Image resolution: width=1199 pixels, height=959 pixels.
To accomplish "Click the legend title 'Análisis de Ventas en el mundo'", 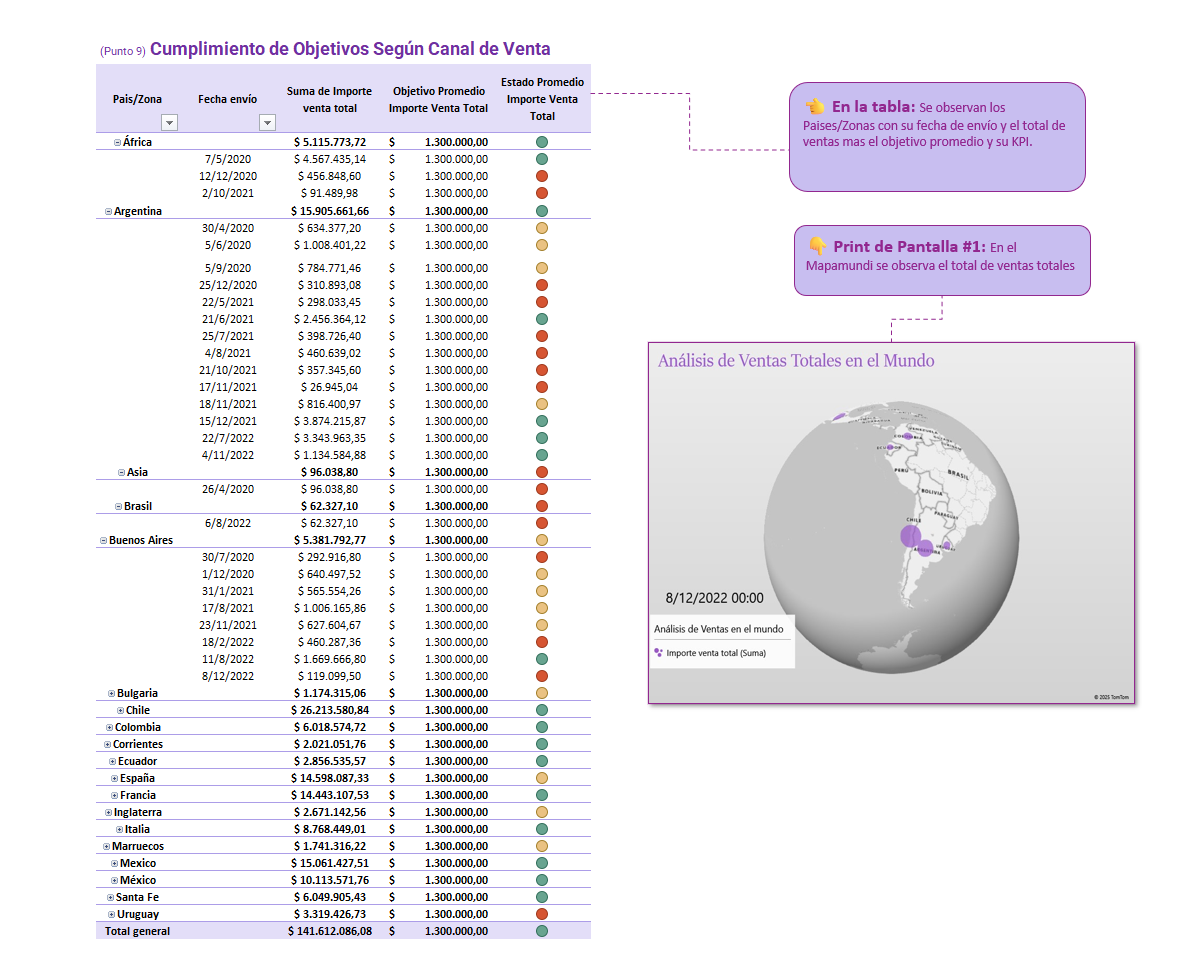I will [x=719, y=629].
